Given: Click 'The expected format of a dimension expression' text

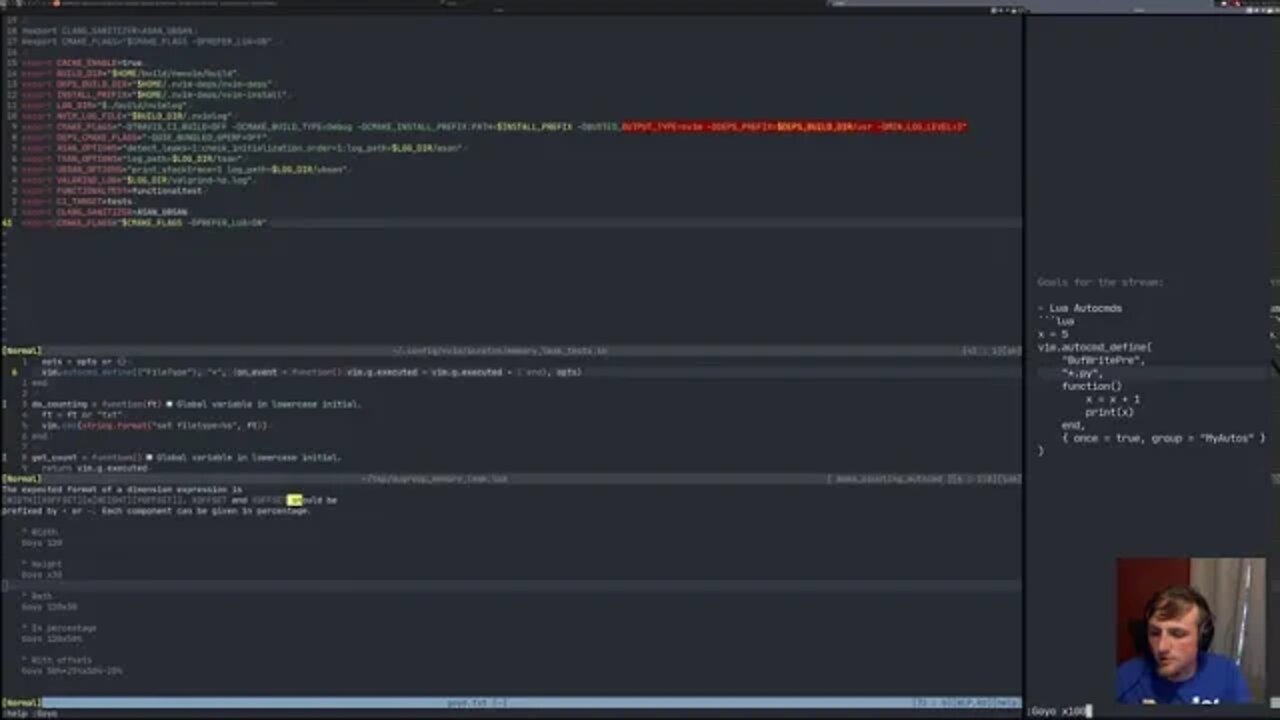Looking at the screenshot, I should click(x=122, y=489).
